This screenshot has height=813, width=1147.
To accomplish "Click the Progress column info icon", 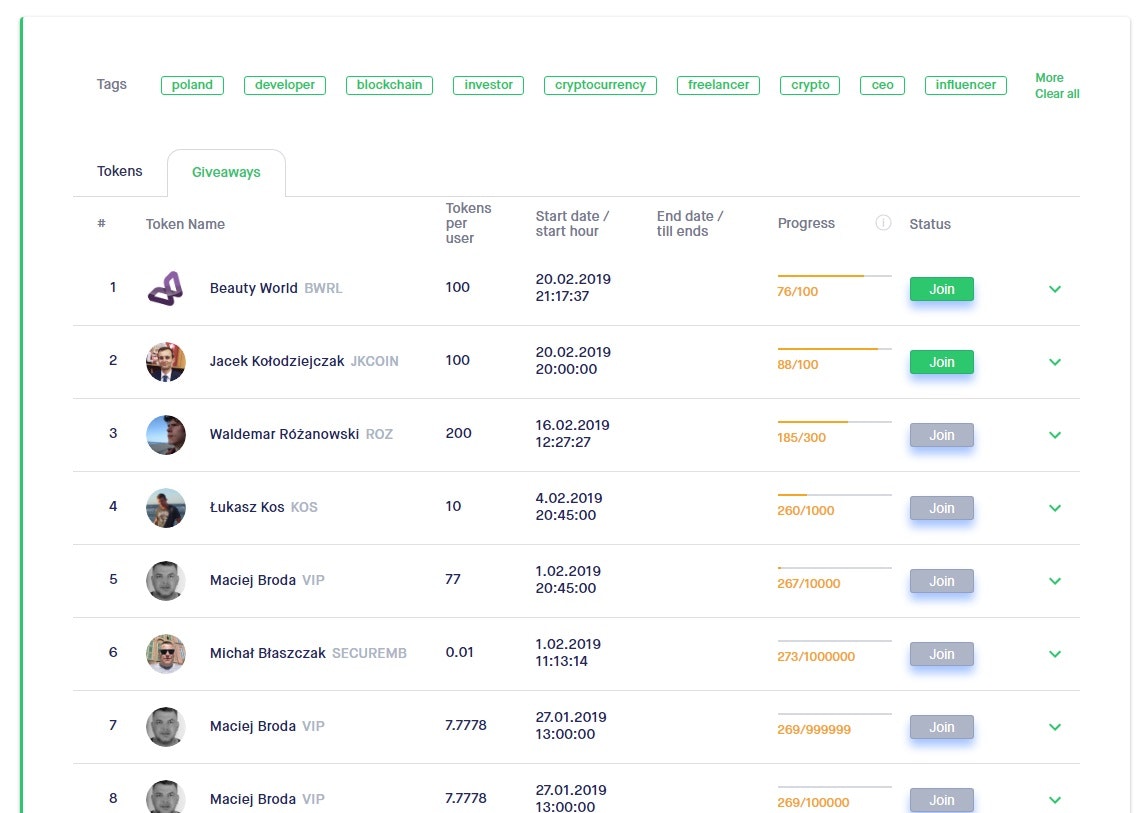I will (883, 223).
